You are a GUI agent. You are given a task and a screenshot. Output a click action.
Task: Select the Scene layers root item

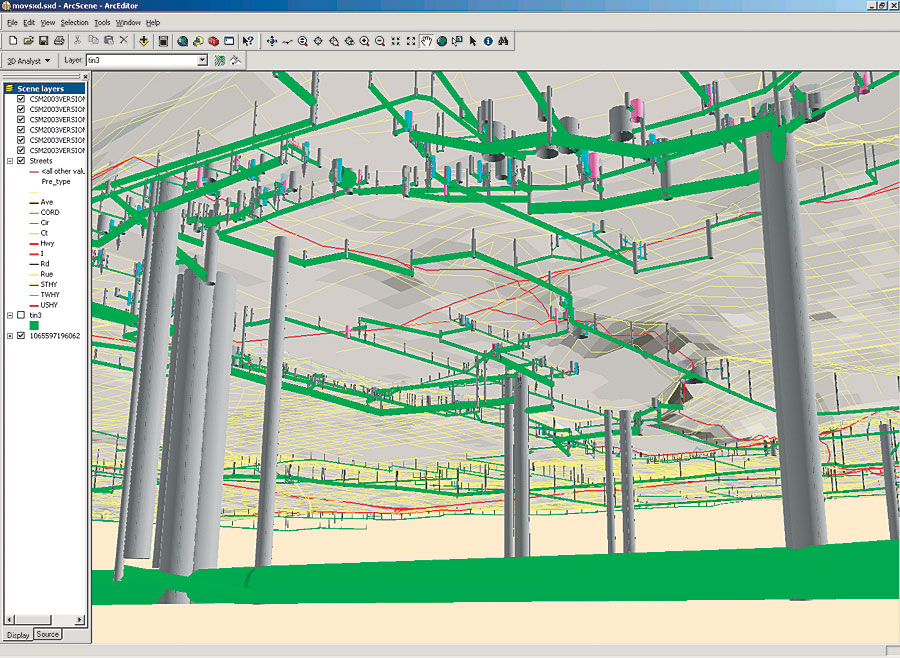point(40,88)
